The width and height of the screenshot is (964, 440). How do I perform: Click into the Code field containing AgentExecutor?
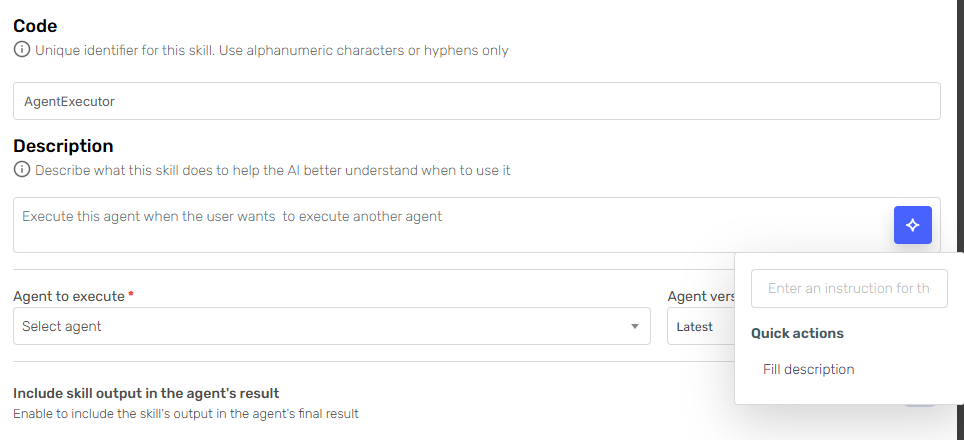pyautogui.click(x=476, y=101)
